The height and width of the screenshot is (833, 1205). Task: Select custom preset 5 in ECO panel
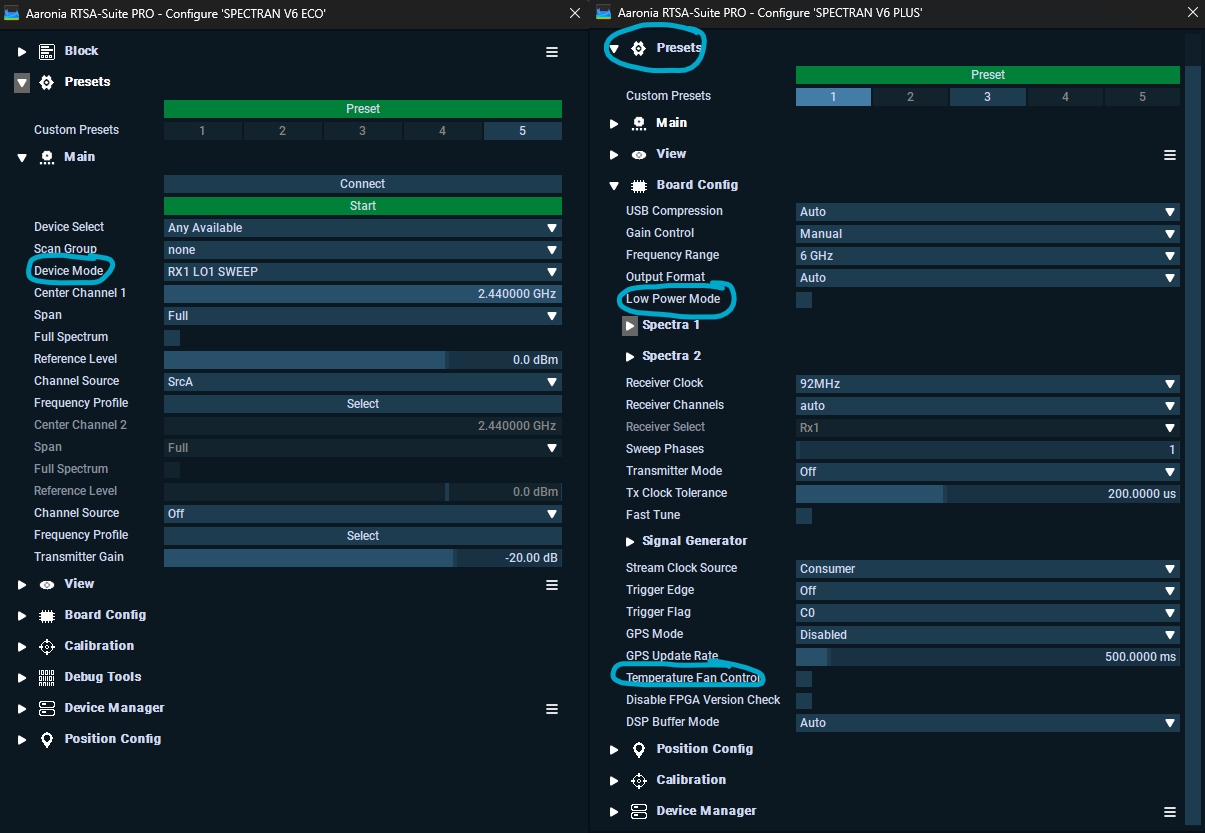point(522,131)
